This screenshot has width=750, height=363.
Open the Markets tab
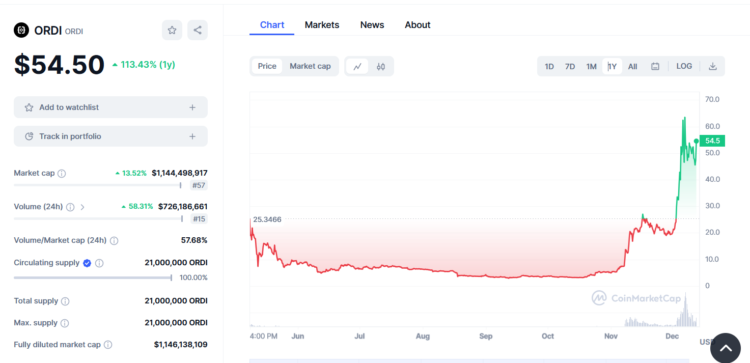[322, 25]
